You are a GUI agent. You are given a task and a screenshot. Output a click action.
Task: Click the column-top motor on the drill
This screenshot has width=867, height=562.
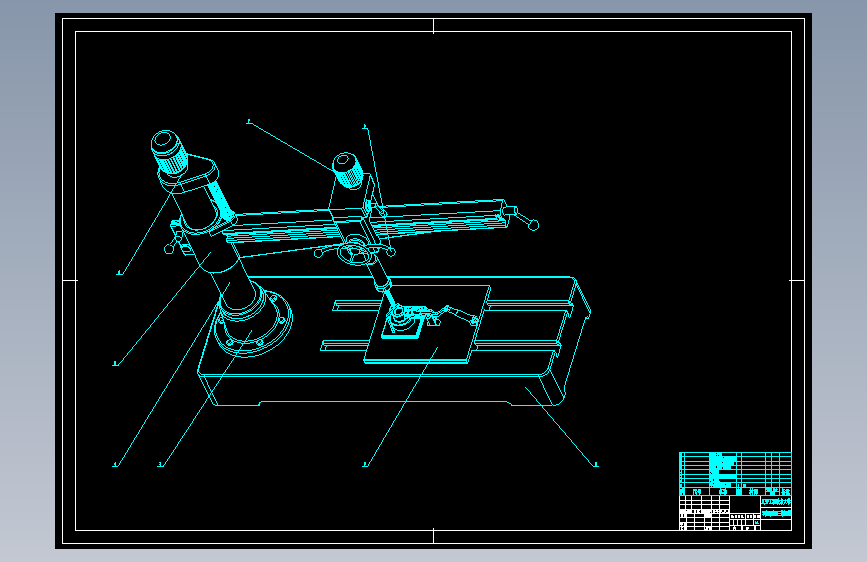pyautogui.click(x=169, y=152)
